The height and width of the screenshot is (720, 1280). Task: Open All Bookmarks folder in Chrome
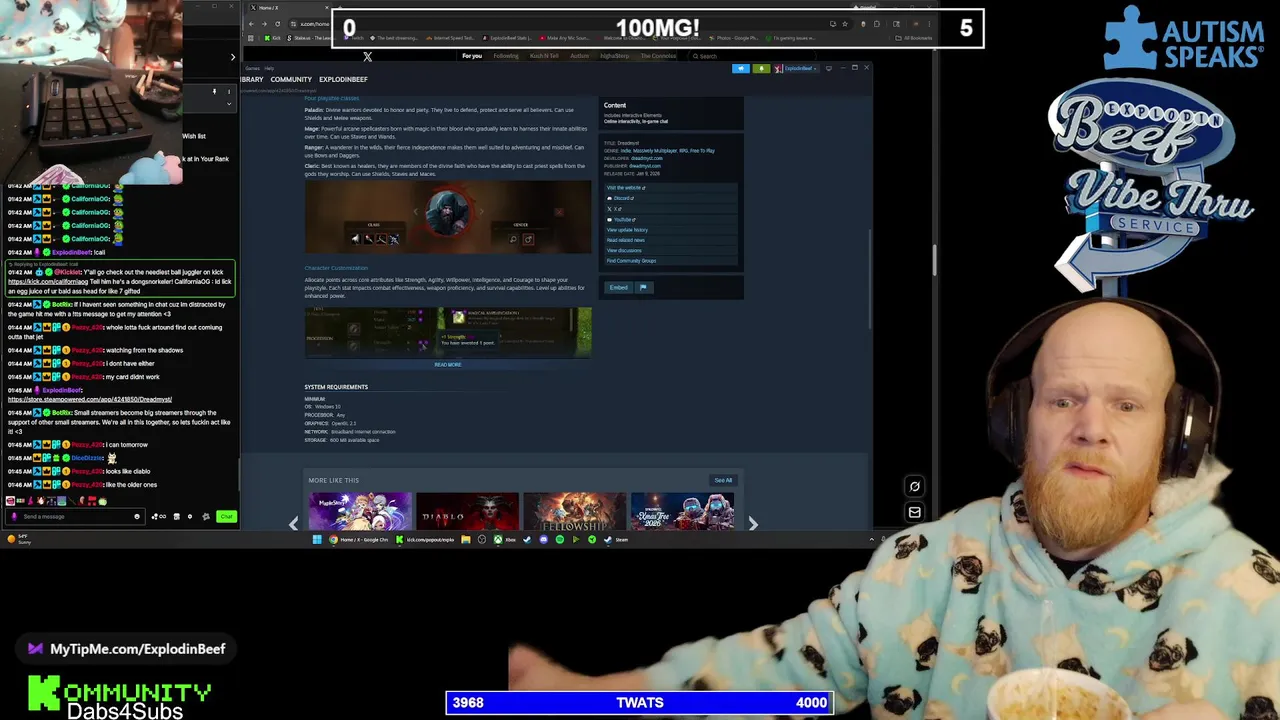(x=916, y=38)
